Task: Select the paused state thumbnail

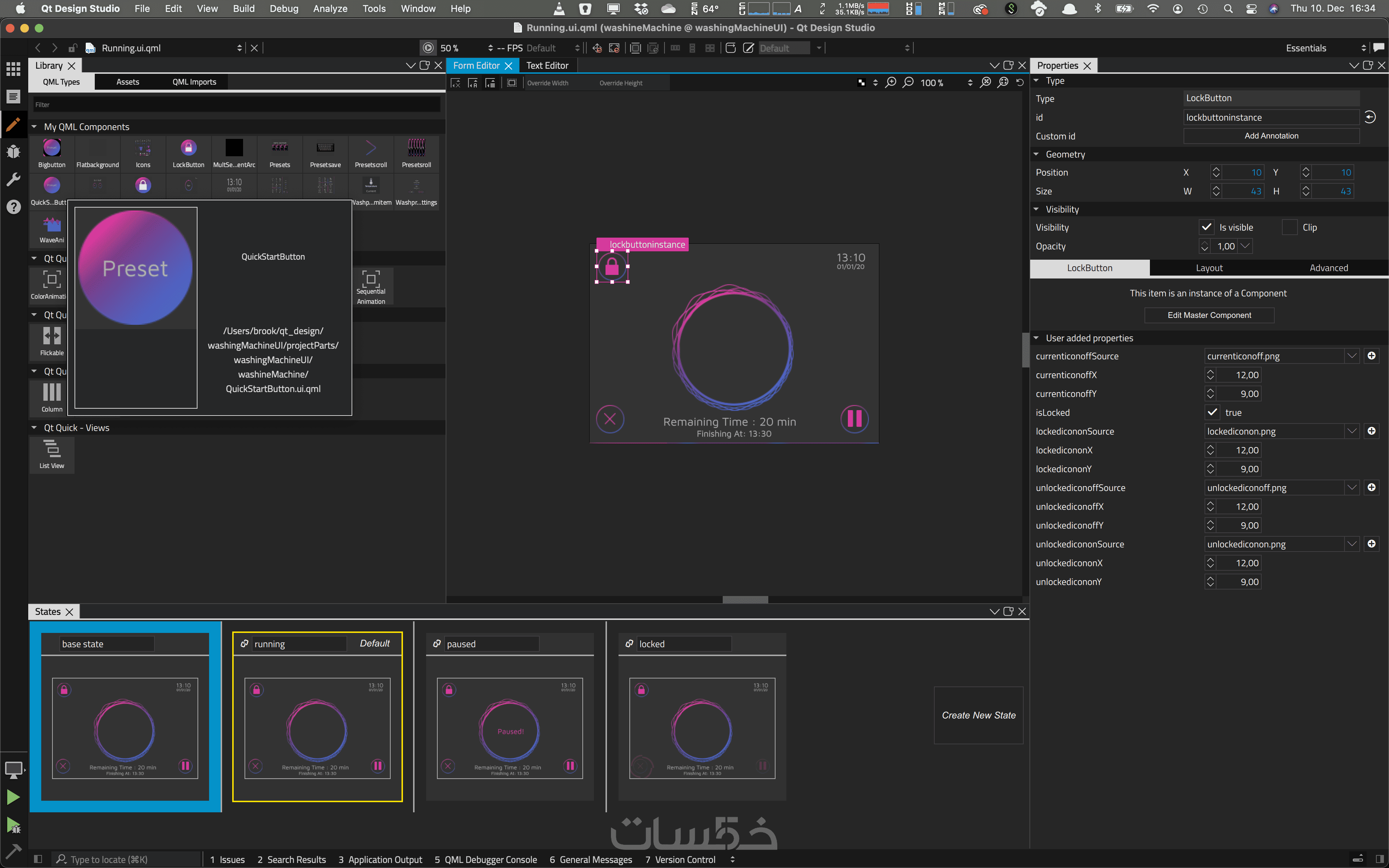Action: tap(510, 728)
